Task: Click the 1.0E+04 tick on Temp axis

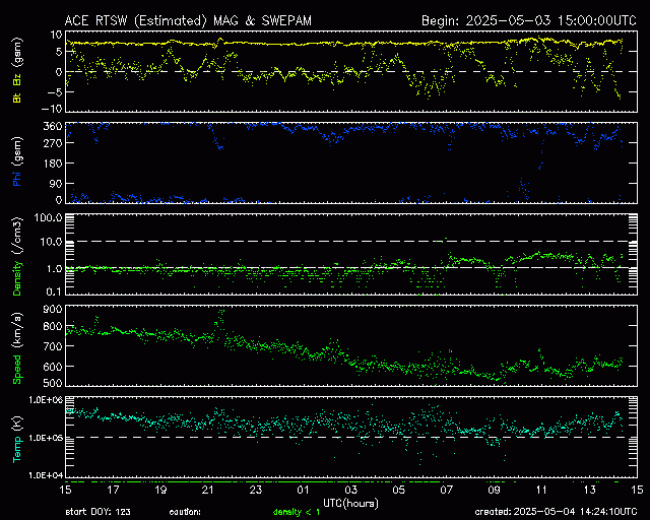Action: (x=46, y=475)
